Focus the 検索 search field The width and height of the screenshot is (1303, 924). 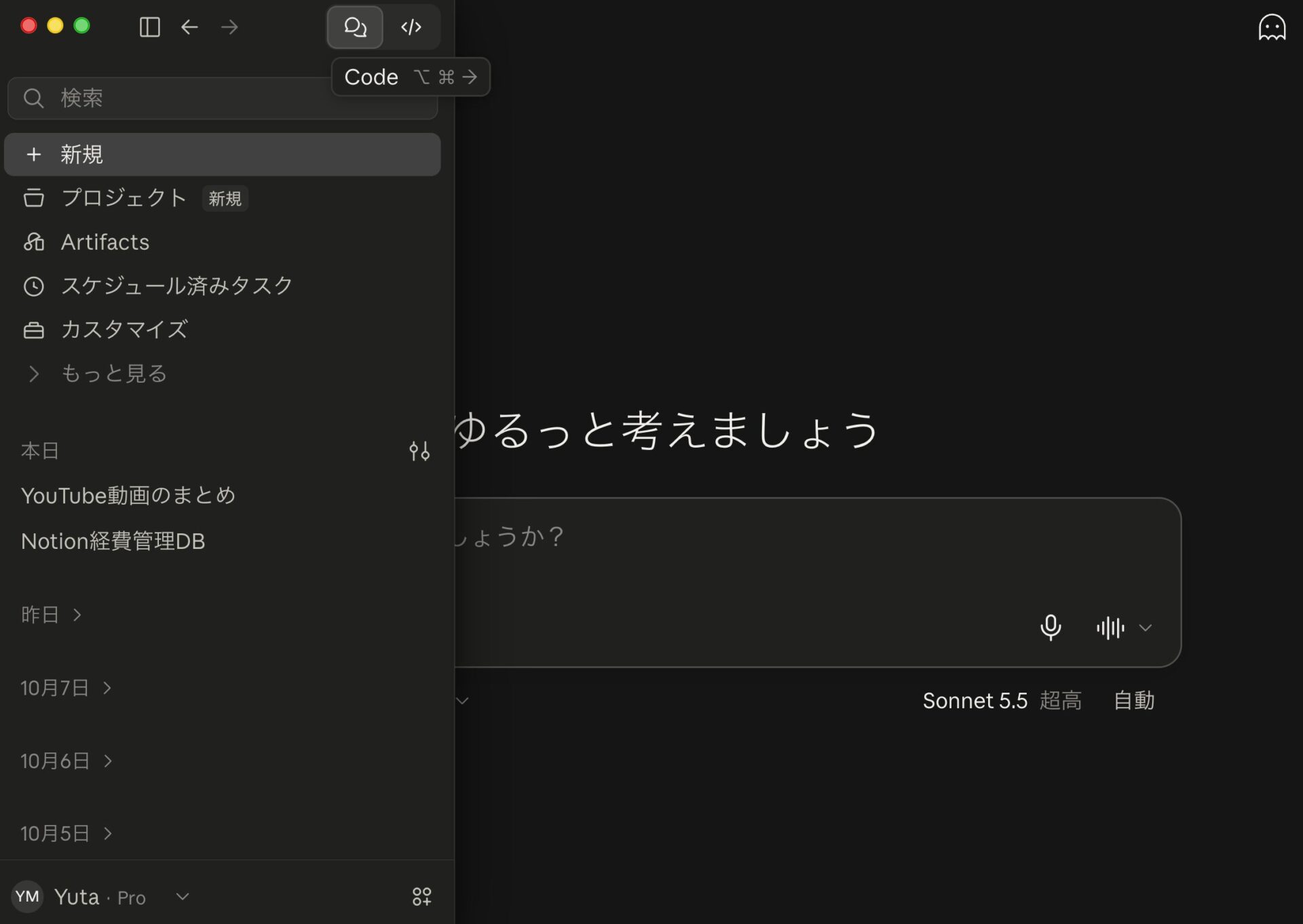[x=223, y=98]
